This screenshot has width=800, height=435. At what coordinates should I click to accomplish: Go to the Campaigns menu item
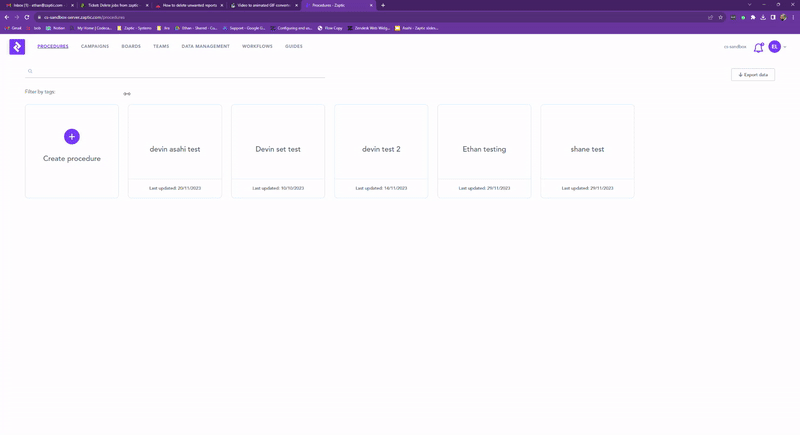(x=95, y=47)
